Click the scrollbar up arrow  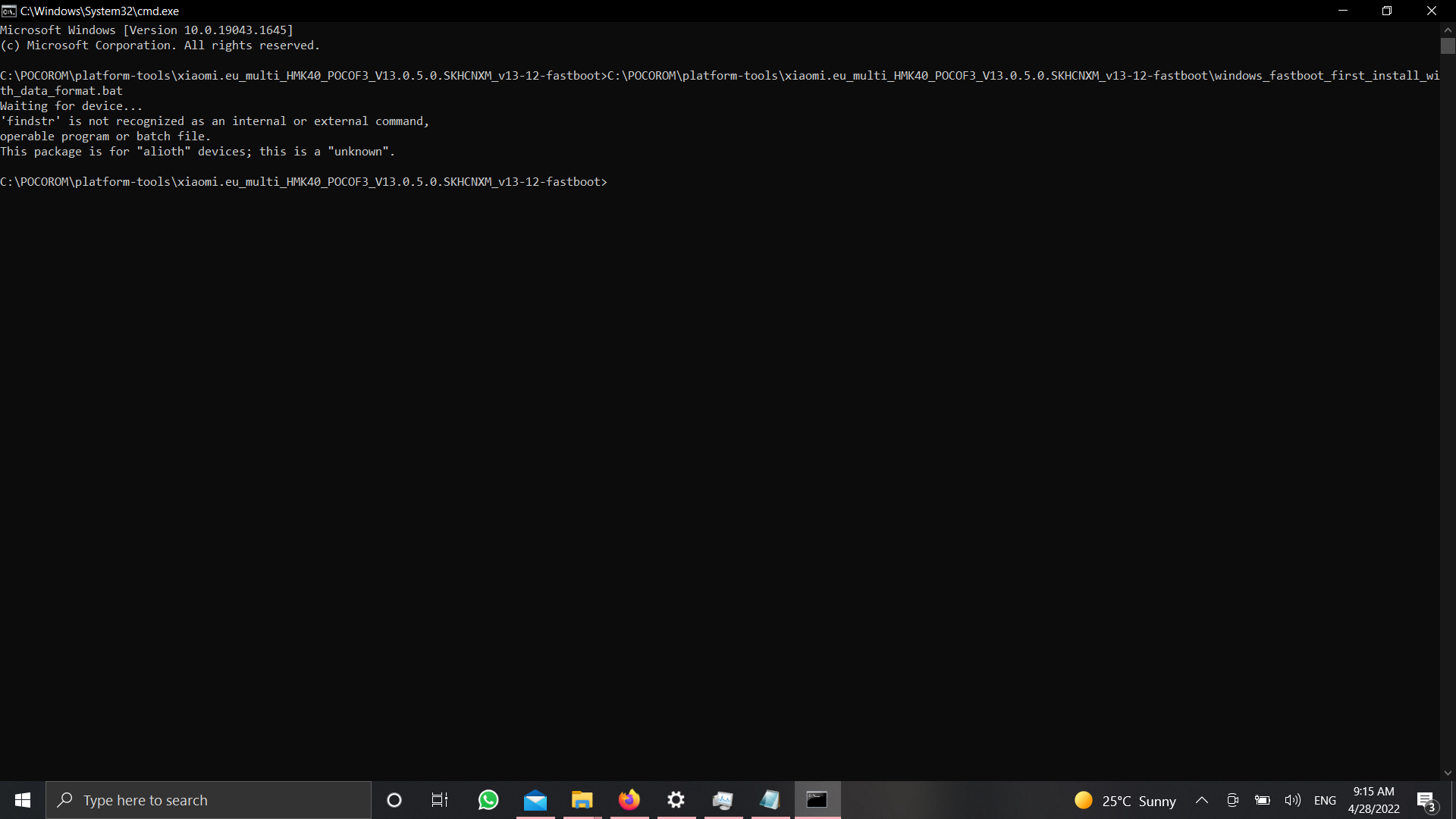click(x=1448, y=30)
